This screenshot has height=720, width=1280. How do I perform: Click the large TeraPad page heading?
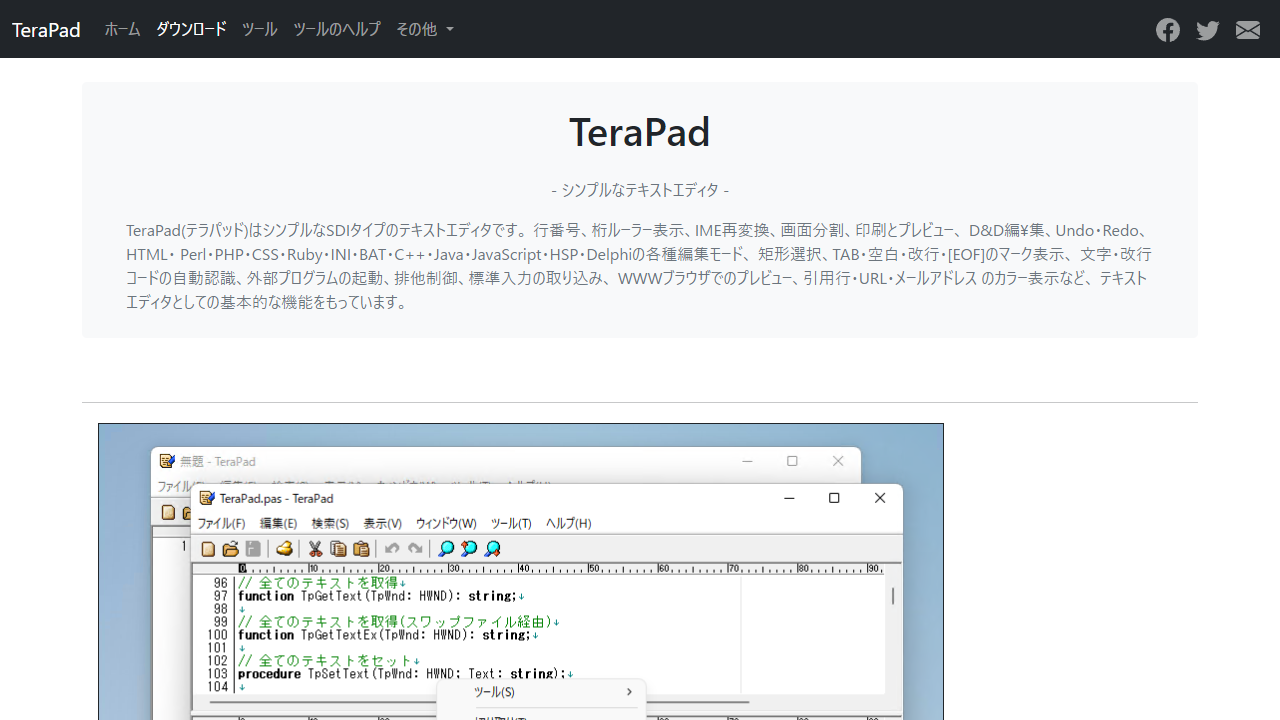pos(640,132)
